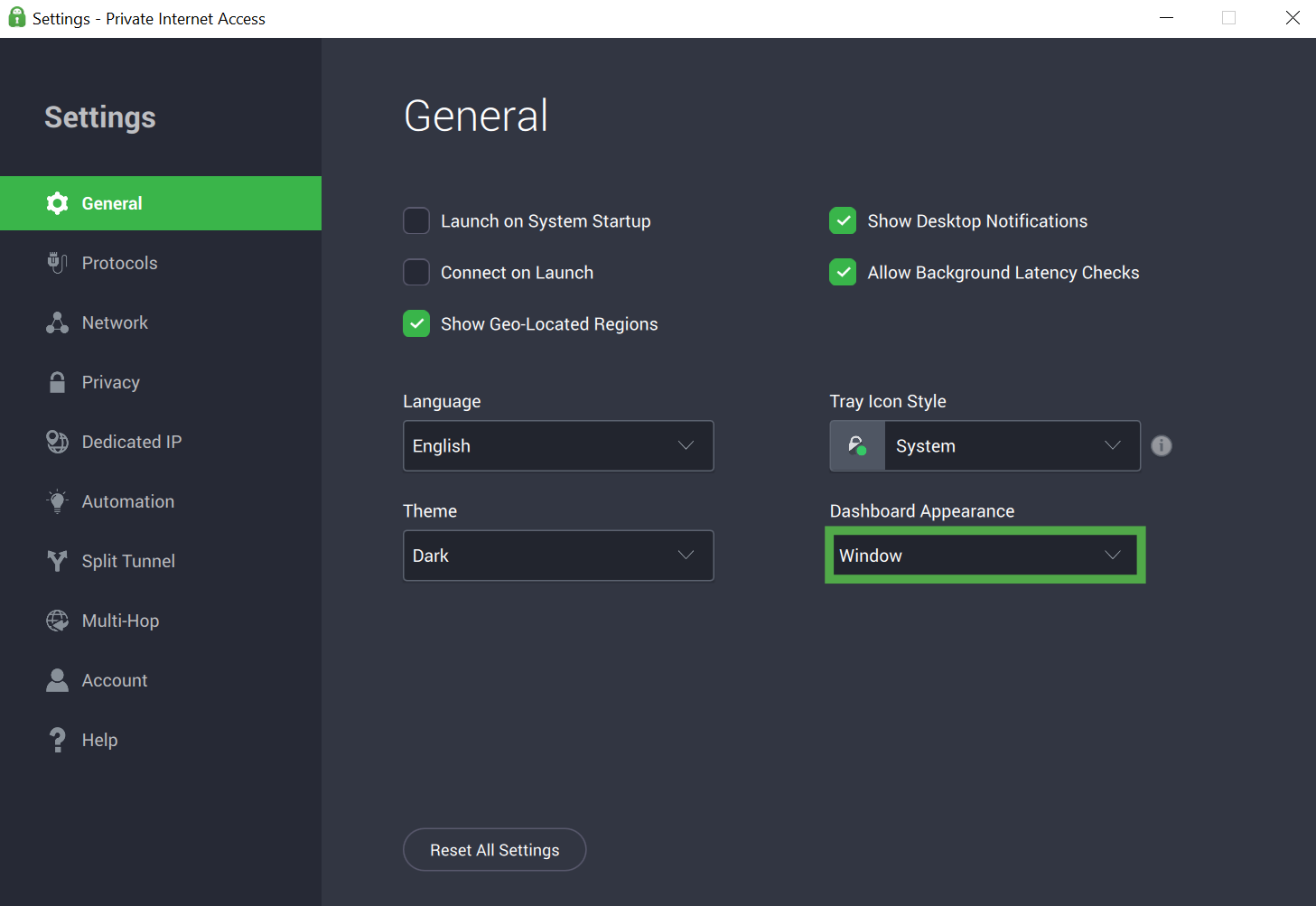Uncheck Show Desktop Notifications

843,221
